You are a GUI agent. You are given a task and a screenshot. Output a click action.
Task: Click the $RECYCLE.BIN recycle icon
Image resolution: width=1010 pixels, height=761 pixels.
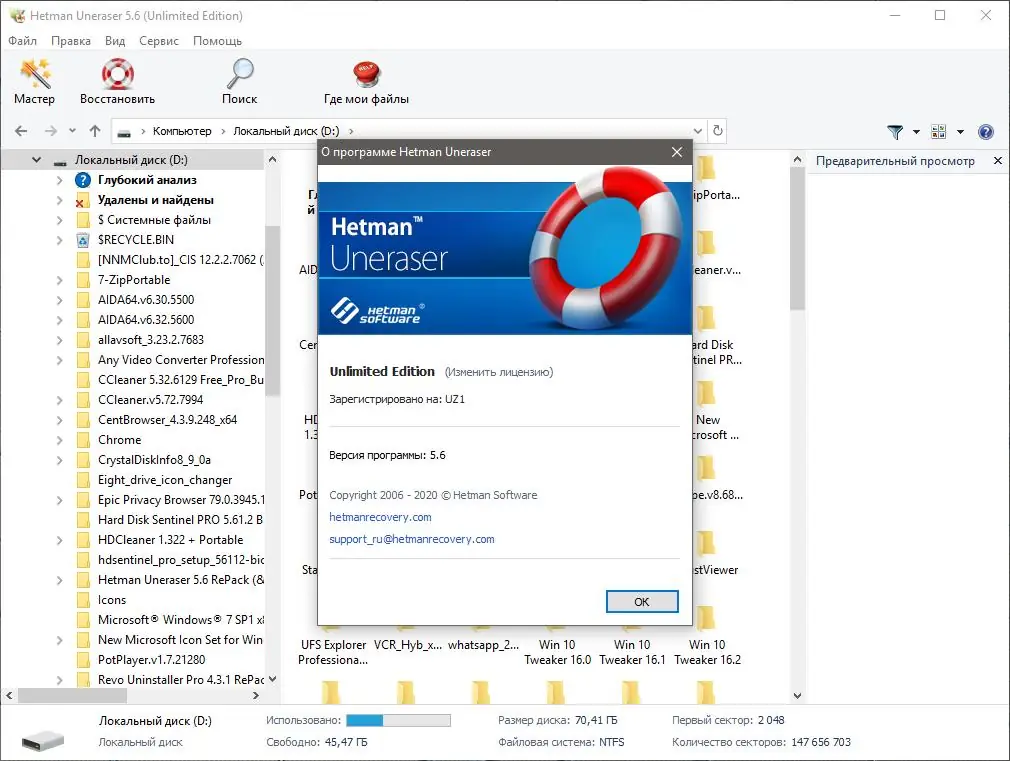click(83, 240)
